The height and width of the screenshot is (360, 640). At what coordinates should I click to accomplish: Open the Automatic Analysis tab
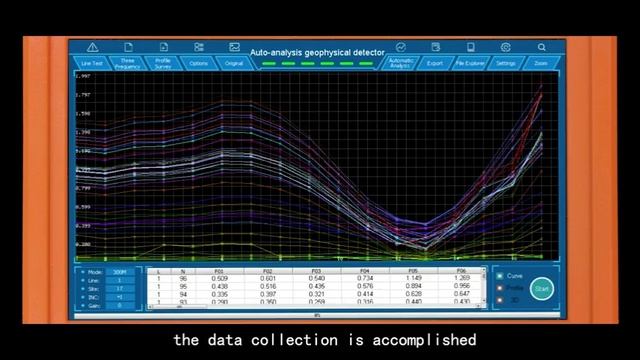[x=400, y=63]
